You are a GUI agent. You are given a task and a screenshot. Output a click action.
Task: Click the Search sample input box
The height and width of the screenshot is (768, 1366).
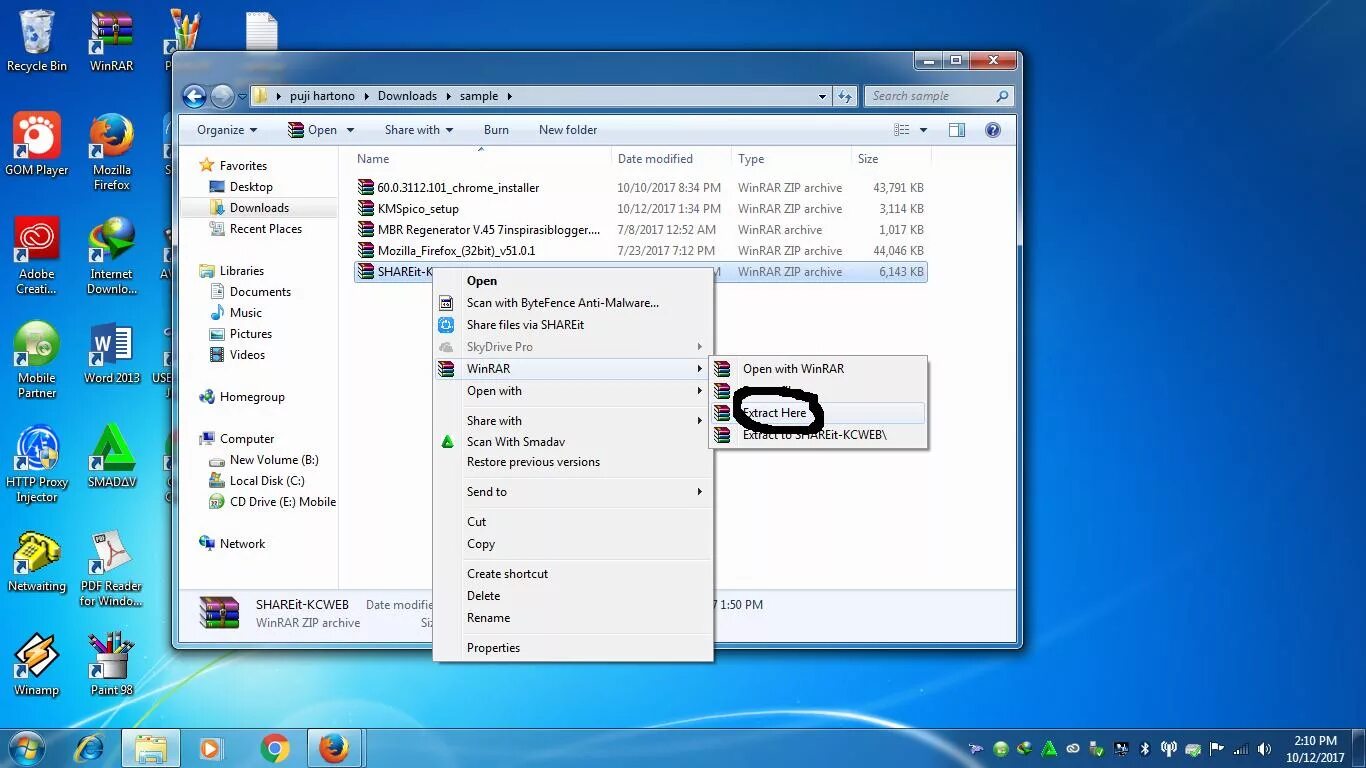(x=939, y=96)
